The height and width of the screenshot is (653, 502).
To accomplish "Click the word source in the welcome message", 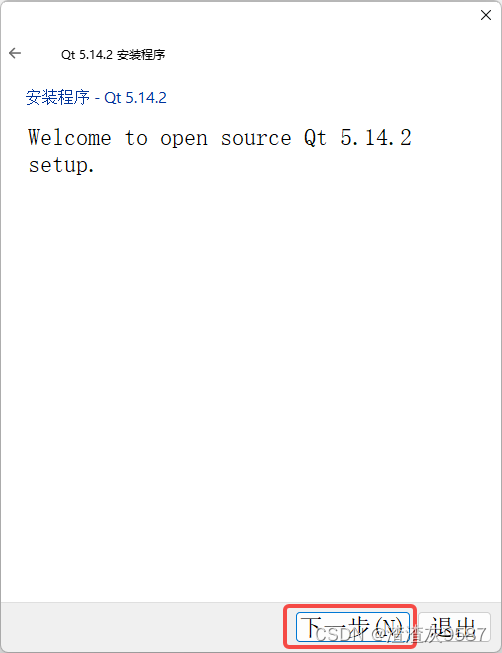I will (x=256, y=139).
